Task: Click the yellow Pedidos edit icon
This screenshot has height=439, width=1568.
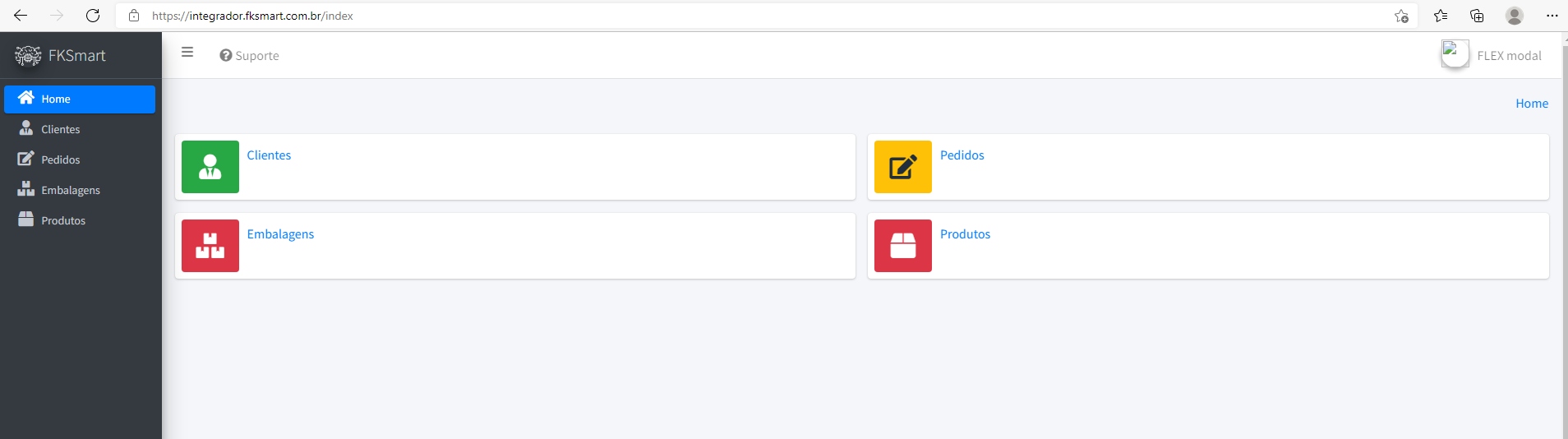Action: (x=902, y=167)
